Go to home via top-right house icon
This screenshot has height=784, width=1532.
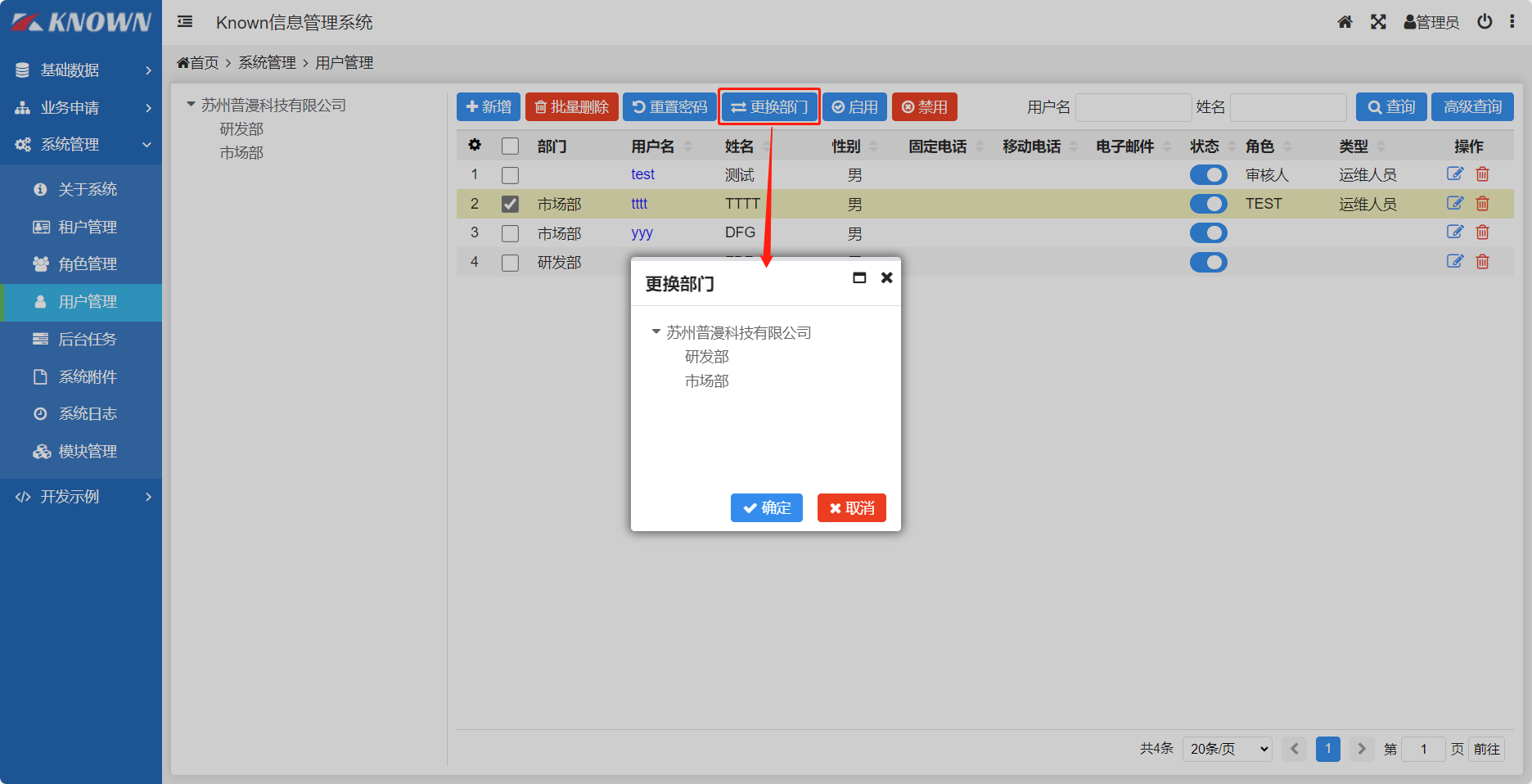click(1345, 22)
